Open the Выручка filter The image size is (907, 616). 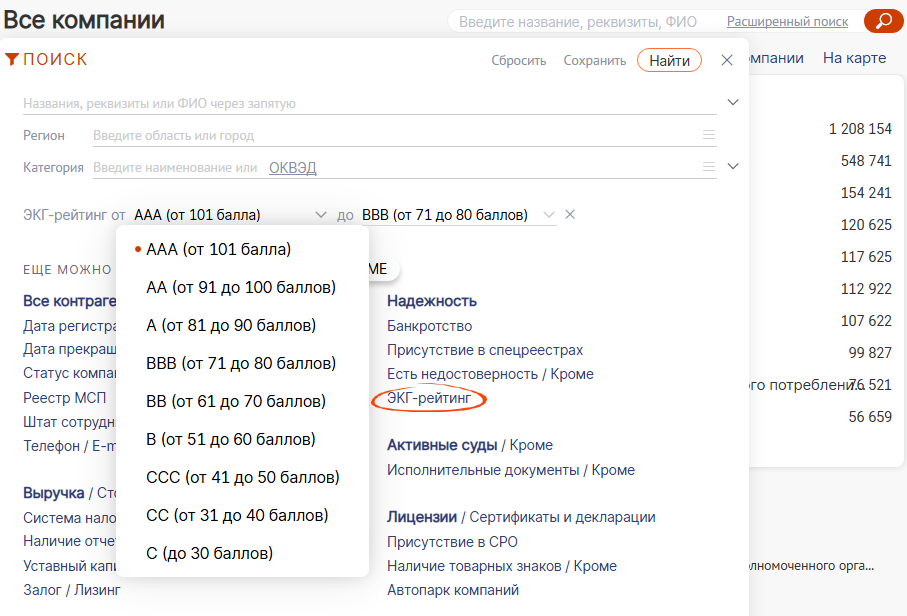(x=54, y=493)
